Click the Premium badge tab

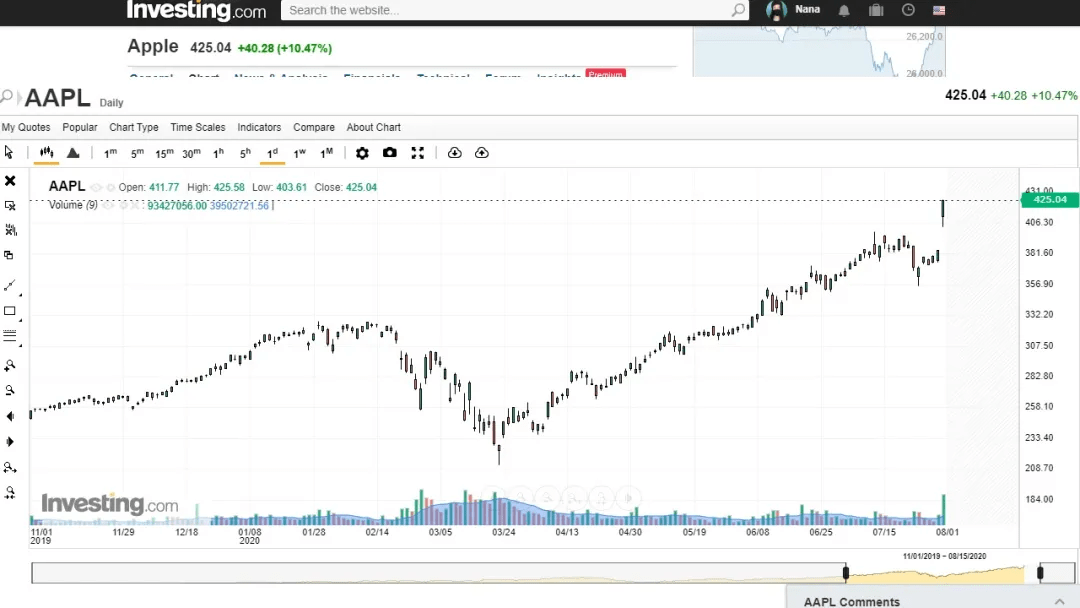click(605, 73)
